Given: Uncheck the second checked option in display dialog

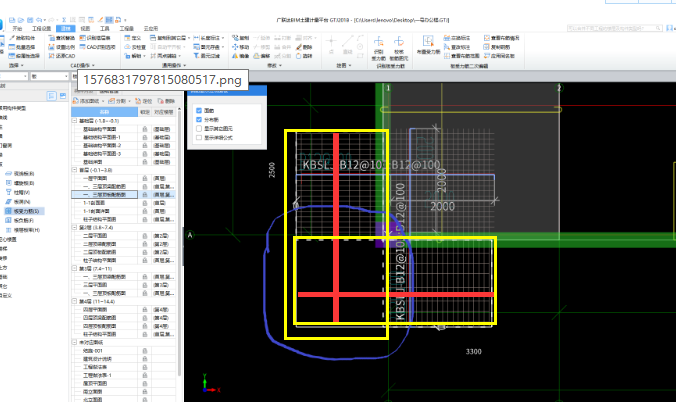Looking at the screenshot, I should [x=199, y=119].
